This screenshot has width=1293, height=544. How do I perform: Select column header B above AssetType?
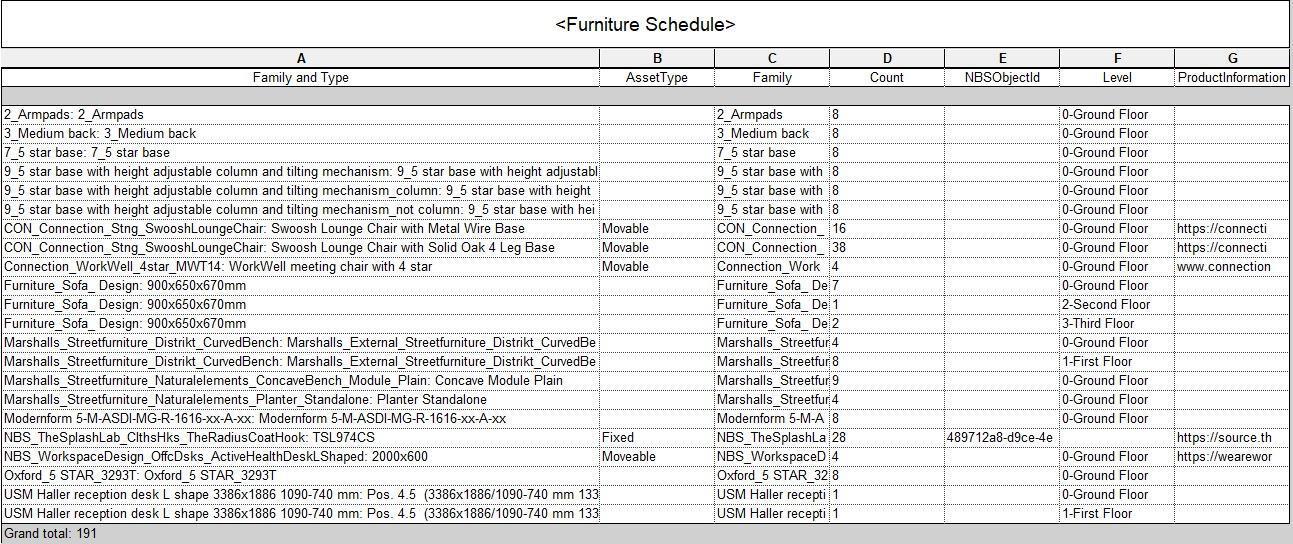[x=657, y=59]
